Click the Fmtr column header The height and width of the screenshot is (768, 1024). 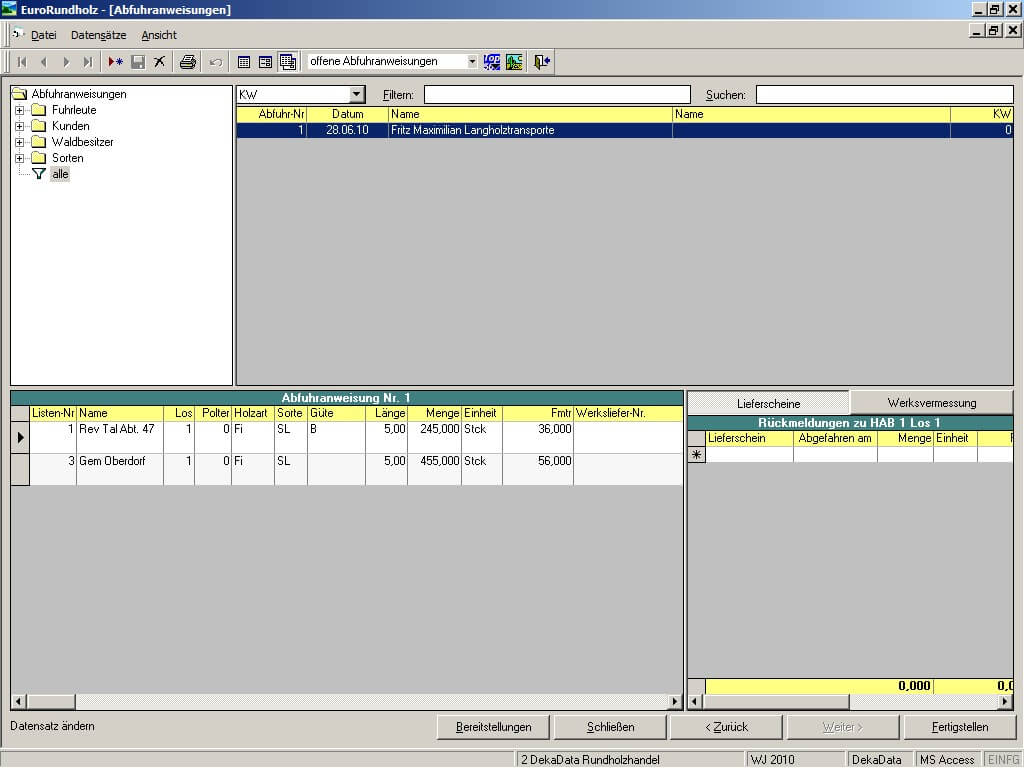point(537,413)
